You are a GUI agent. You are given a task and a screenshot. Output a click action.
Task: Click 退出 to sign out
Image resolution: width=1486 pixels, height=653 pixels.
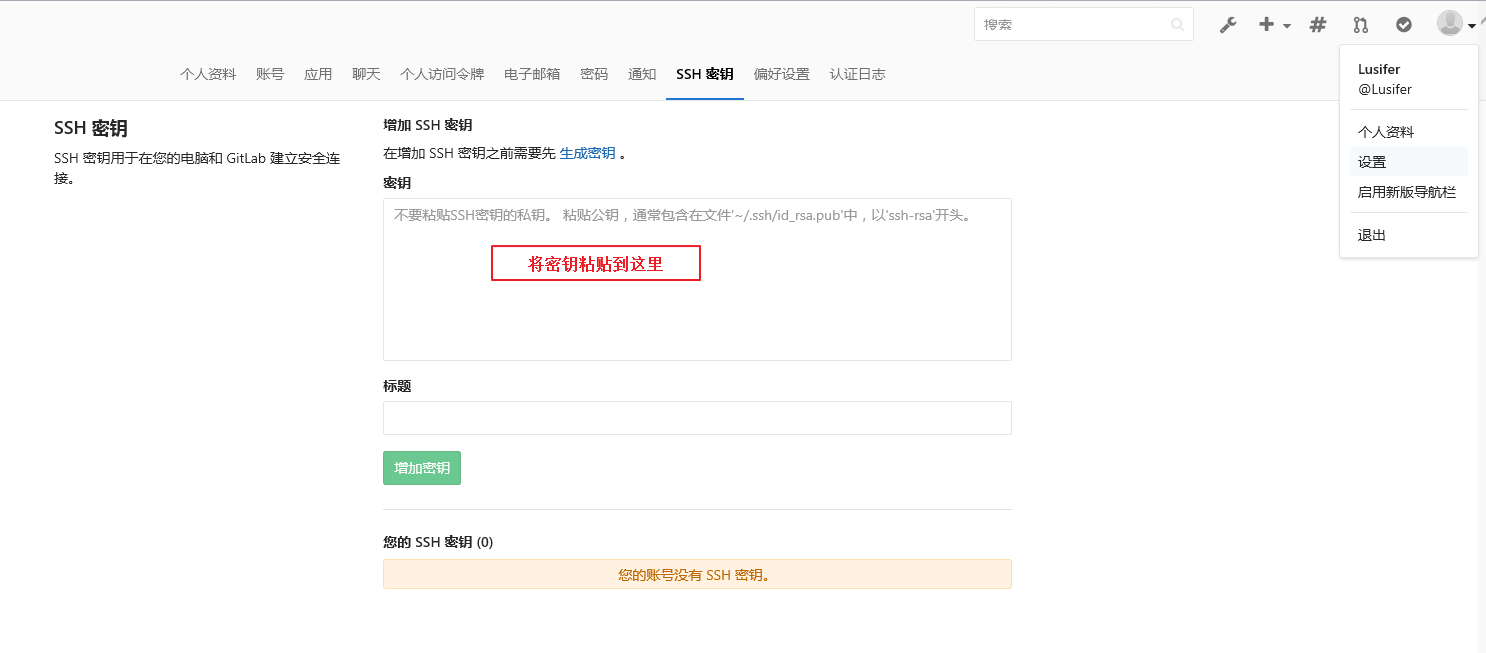[1372, 235]
